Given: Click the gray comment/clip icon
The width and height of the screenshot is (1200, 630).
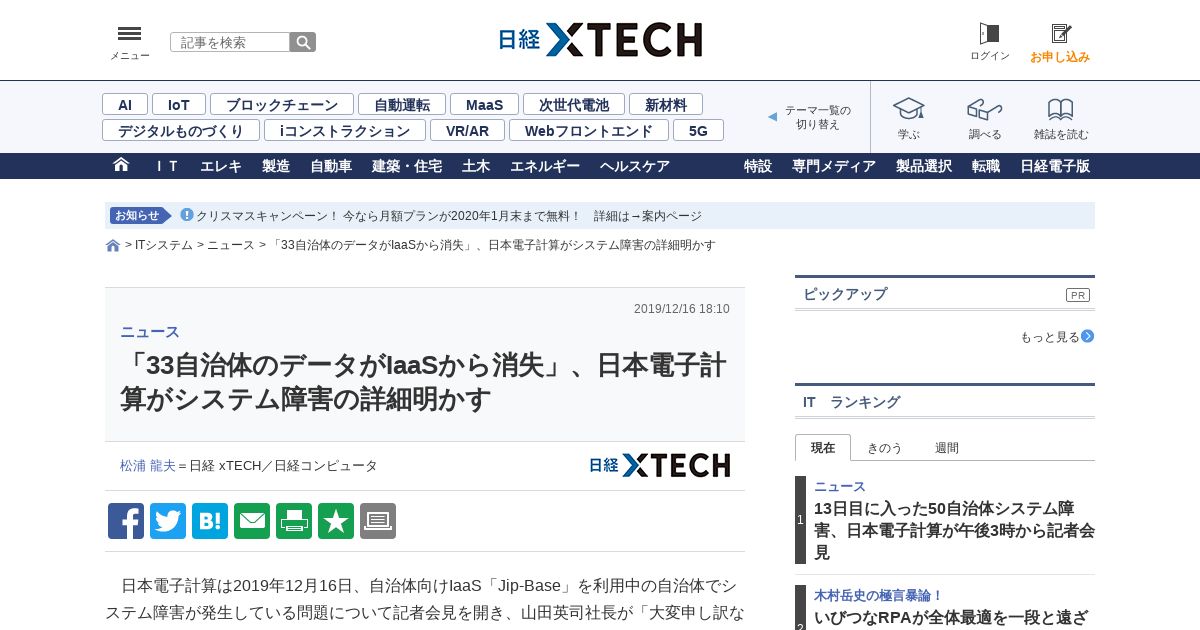Looking at the screenshot, I should (x=378, y=521).
